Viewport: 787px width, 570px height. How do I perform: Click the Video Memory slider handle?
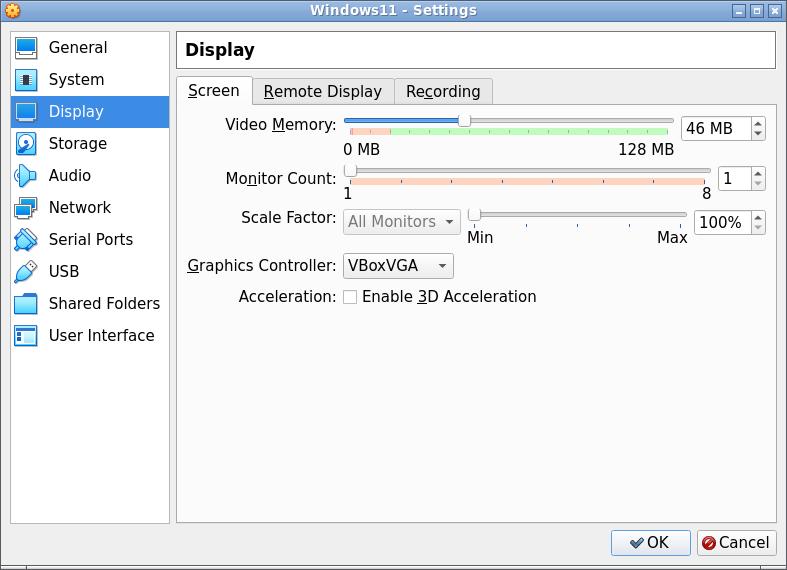[464, 120]
